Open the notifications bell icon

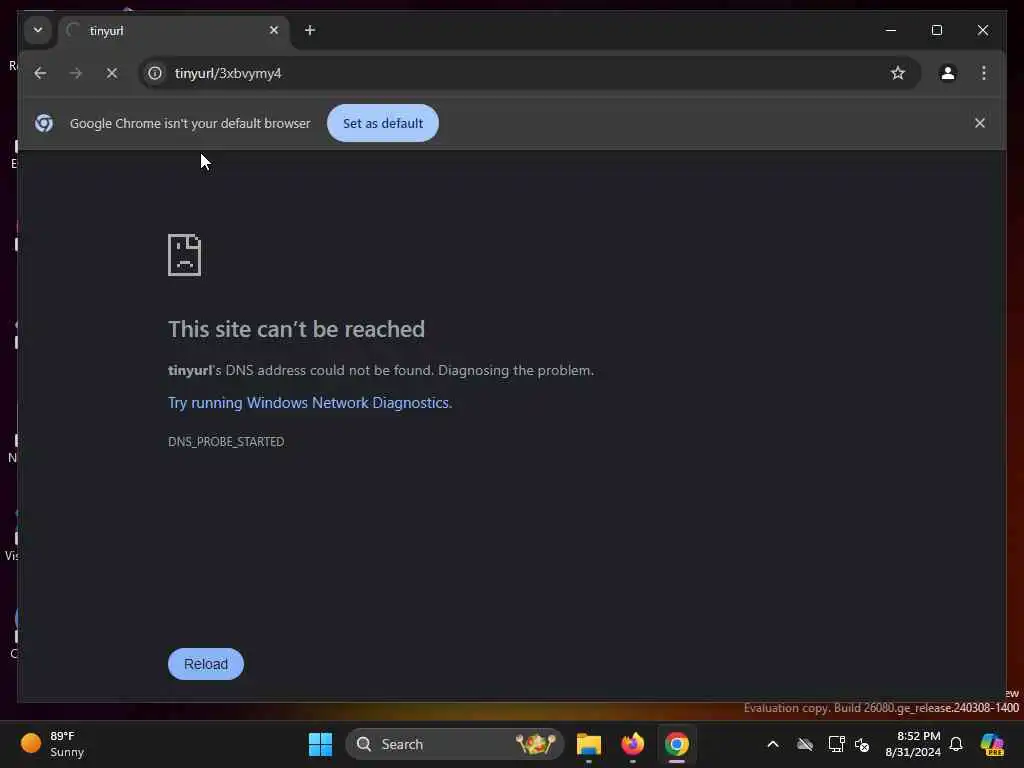956,744
